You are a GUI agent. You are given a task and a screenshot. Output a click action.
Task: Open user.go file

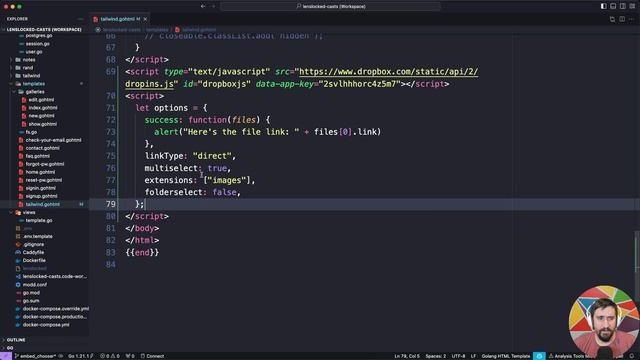(34, 52)
